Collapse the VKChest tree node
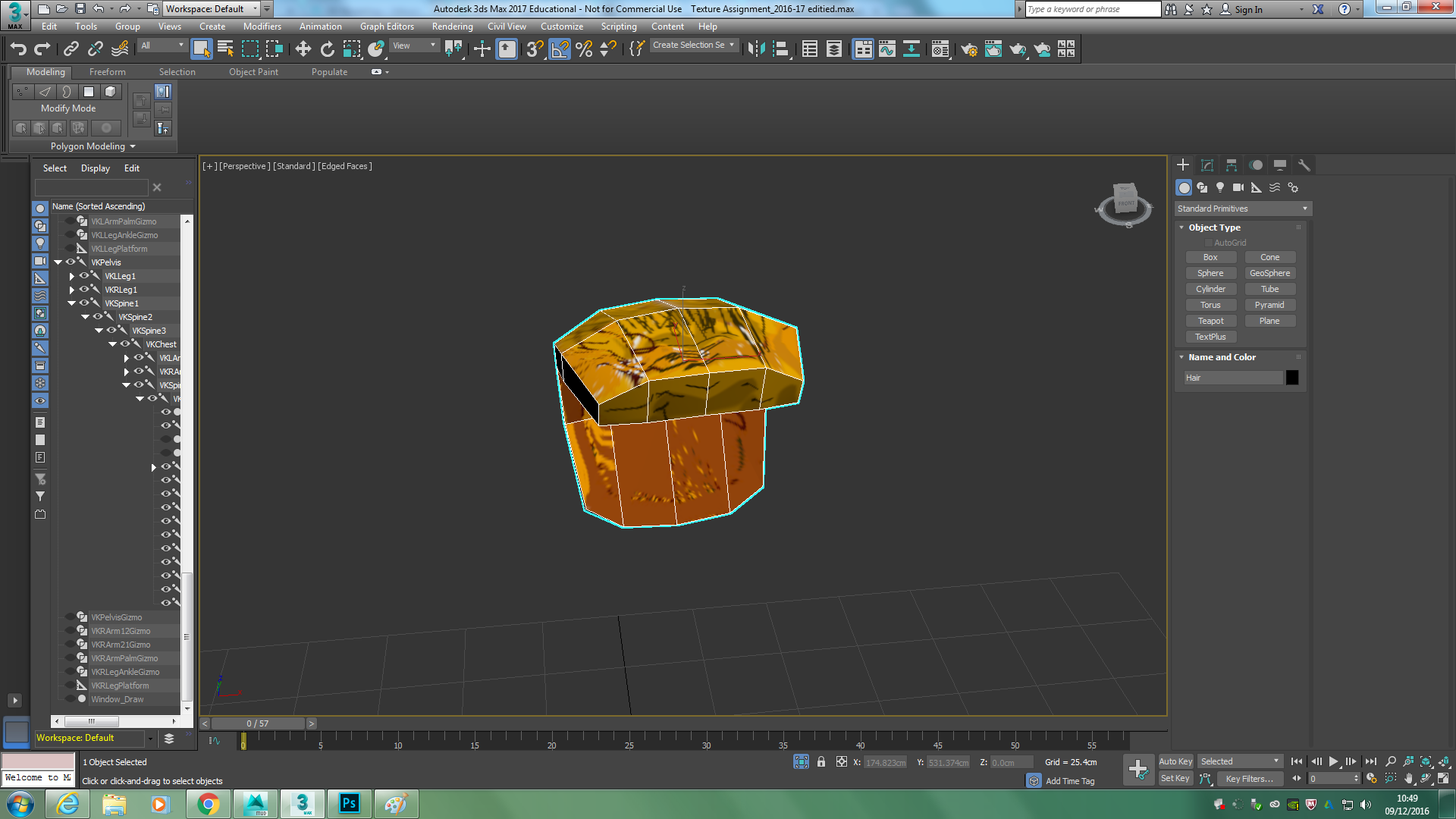1456x819 pixels. click(x=112, y=344)
